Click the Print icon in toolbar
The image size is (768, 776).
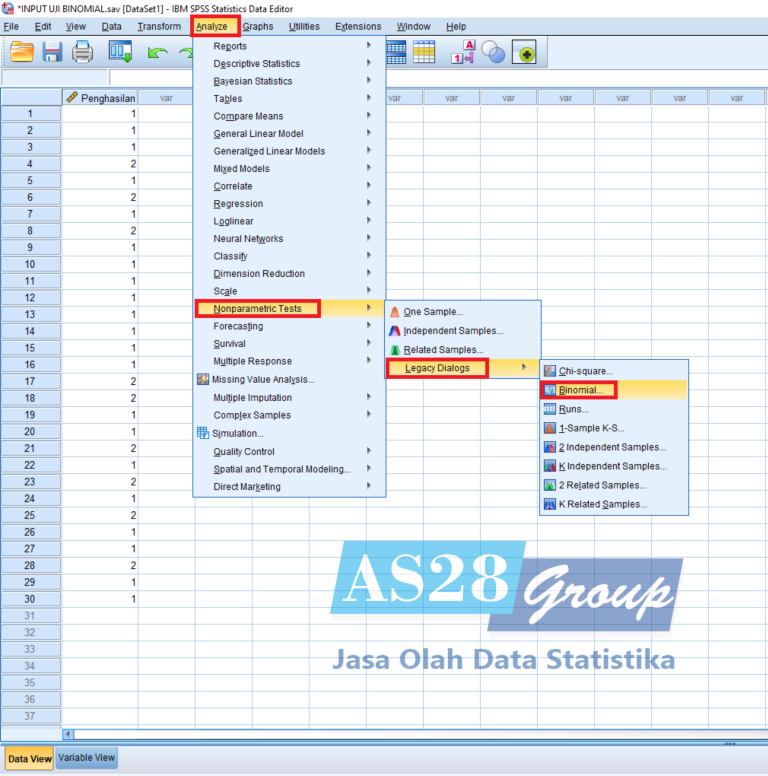[x=83, y=52]
